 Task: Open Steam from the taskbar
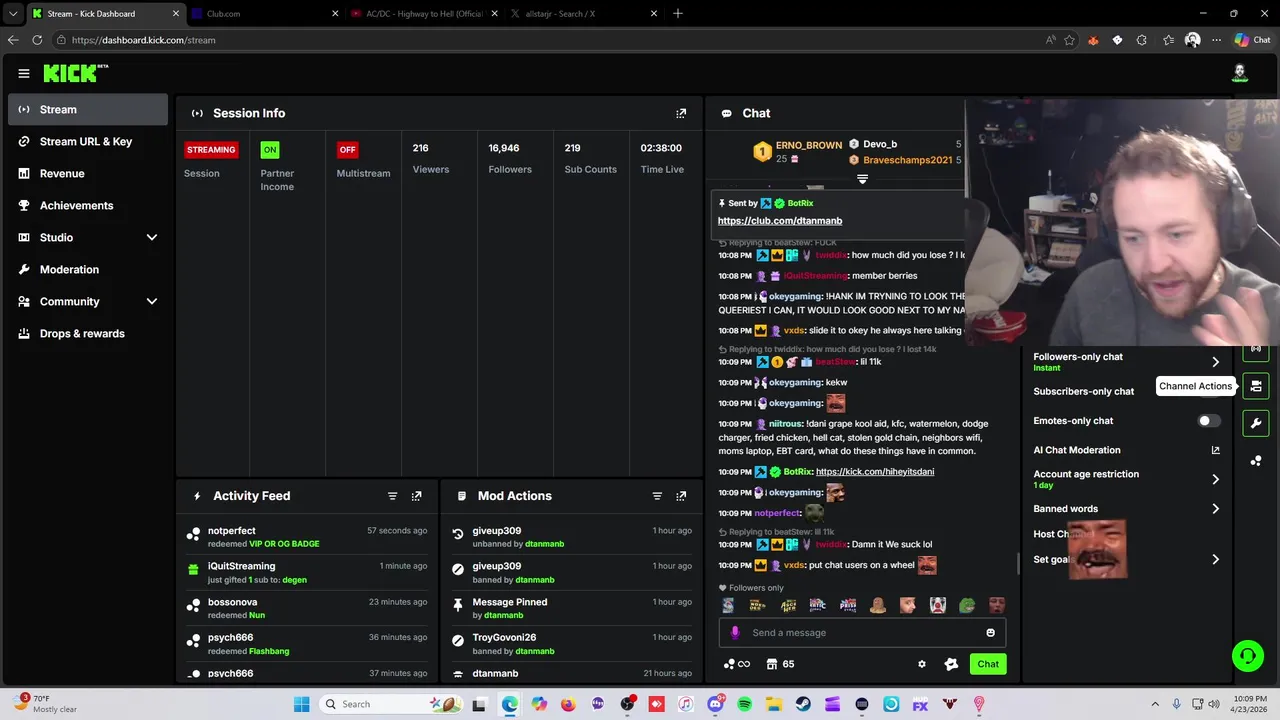click(803, 704)
